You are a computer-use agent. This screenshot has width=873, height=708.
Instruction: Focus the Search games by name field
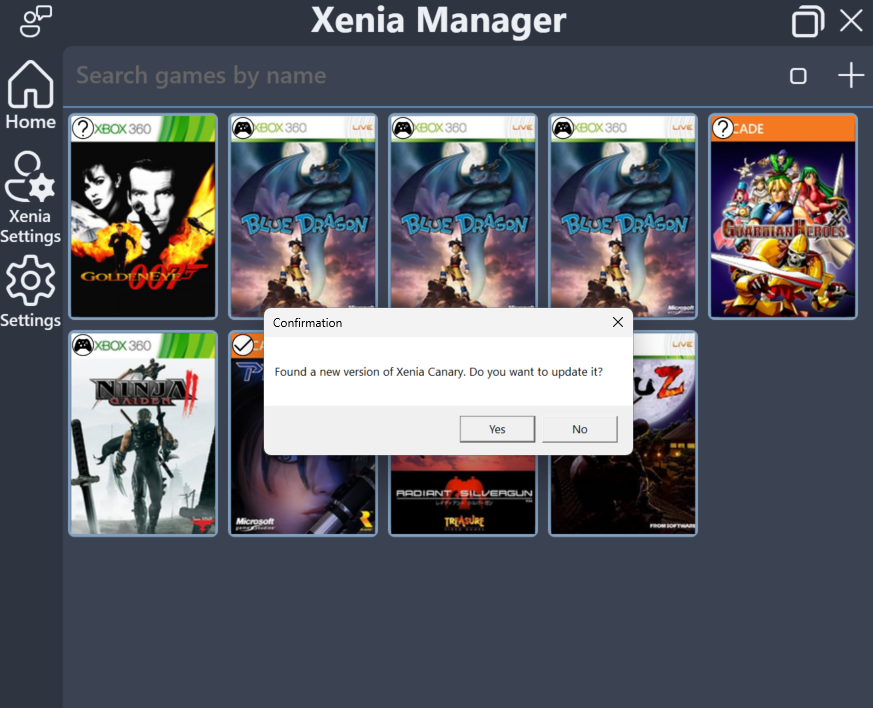[423, 76]
